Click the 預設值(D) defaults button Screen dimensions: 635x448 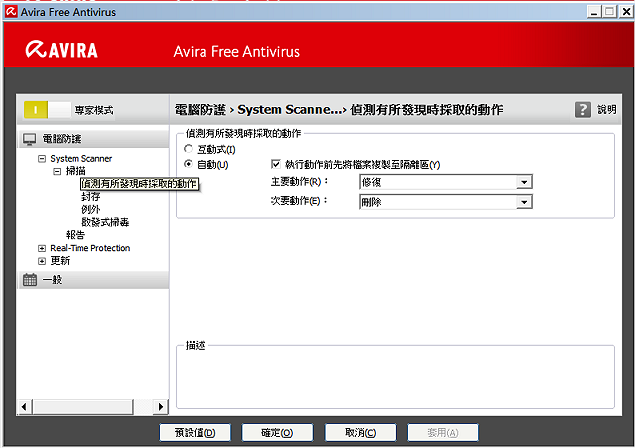(x=195, y=433)
